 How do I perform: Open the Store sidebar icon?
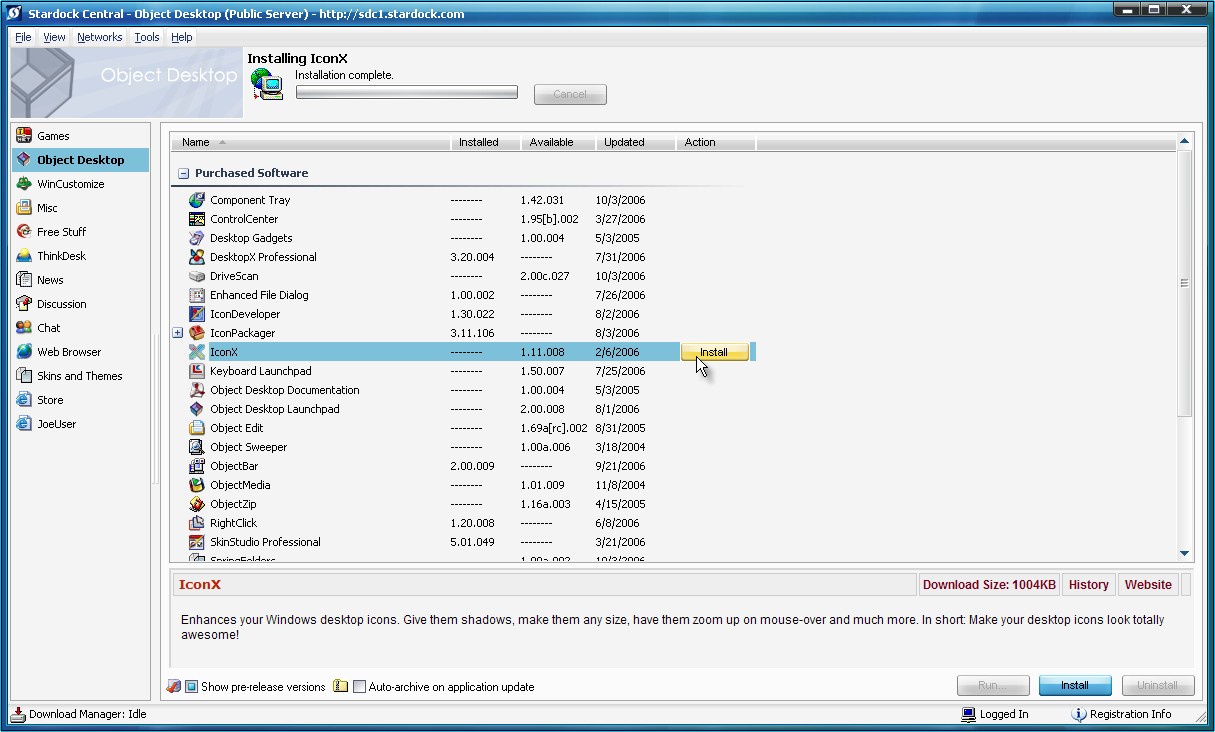point(24,400)
